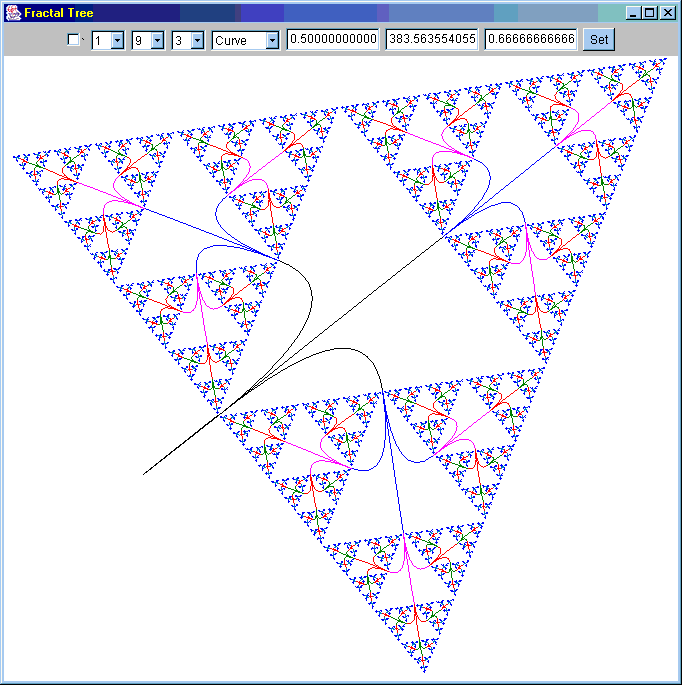Click the leftmost corner tip of the fractal
Viewport: 682px width, 685px height.
[14, 156]
